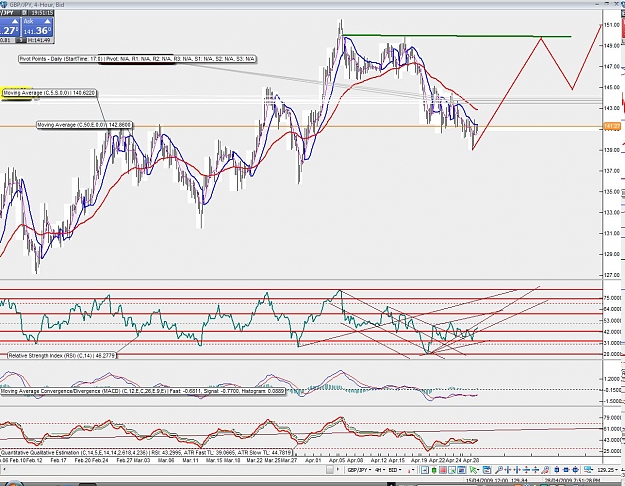Open the BID price type dropdown
Image resolution: width=625 pixels, height=486 pixels.
coord(395,470)
